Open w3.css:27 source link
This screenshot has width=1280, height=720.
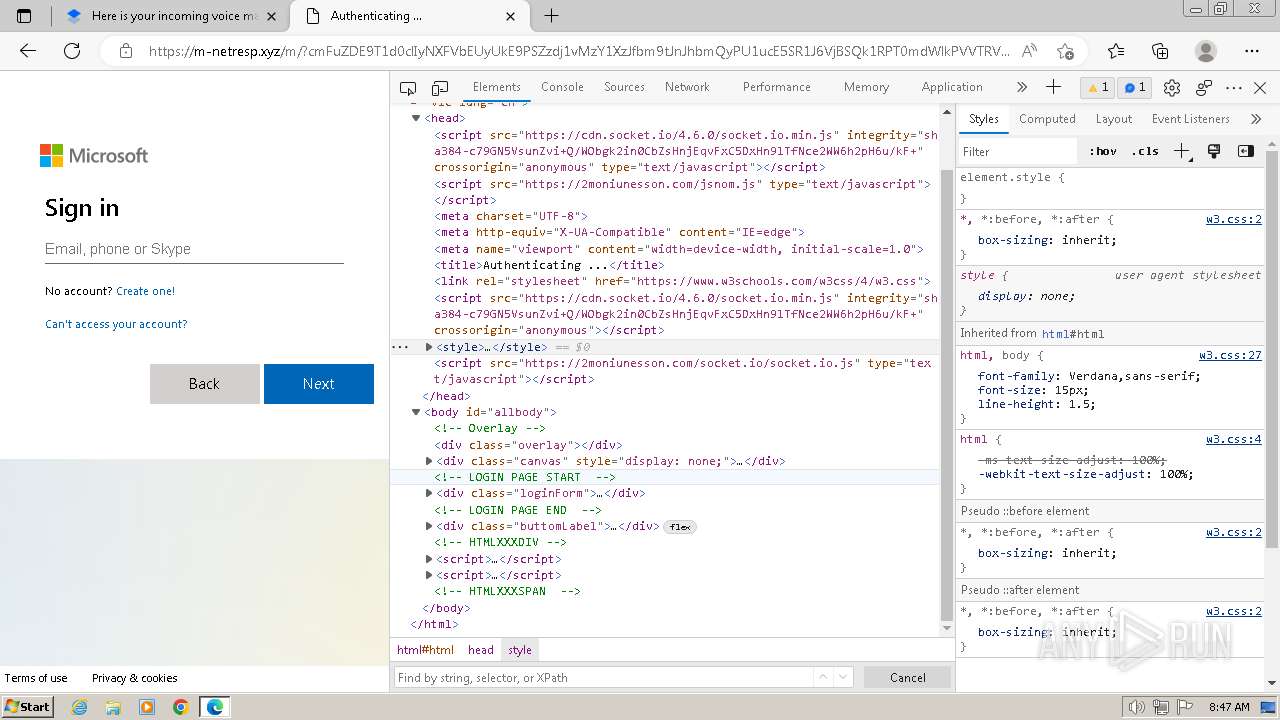[x=1230, y=355]
